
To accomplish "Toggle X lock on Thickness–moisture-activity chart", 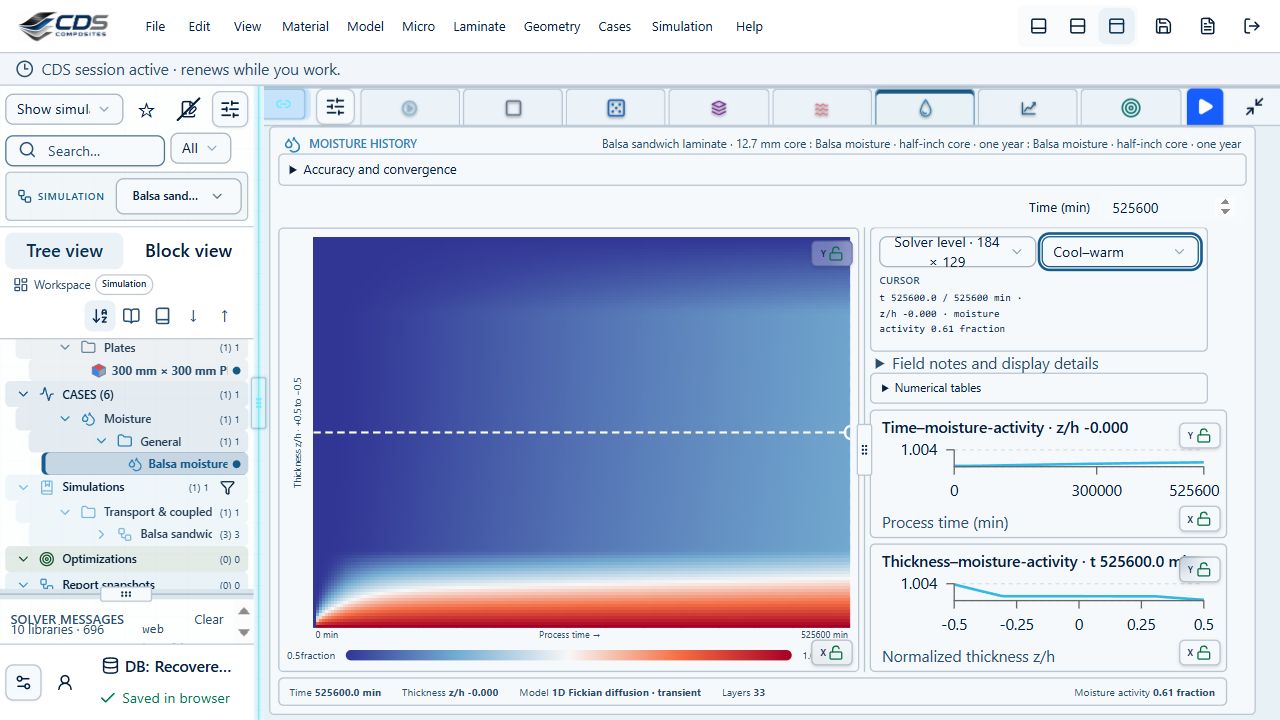I will tap(1200, 653).
